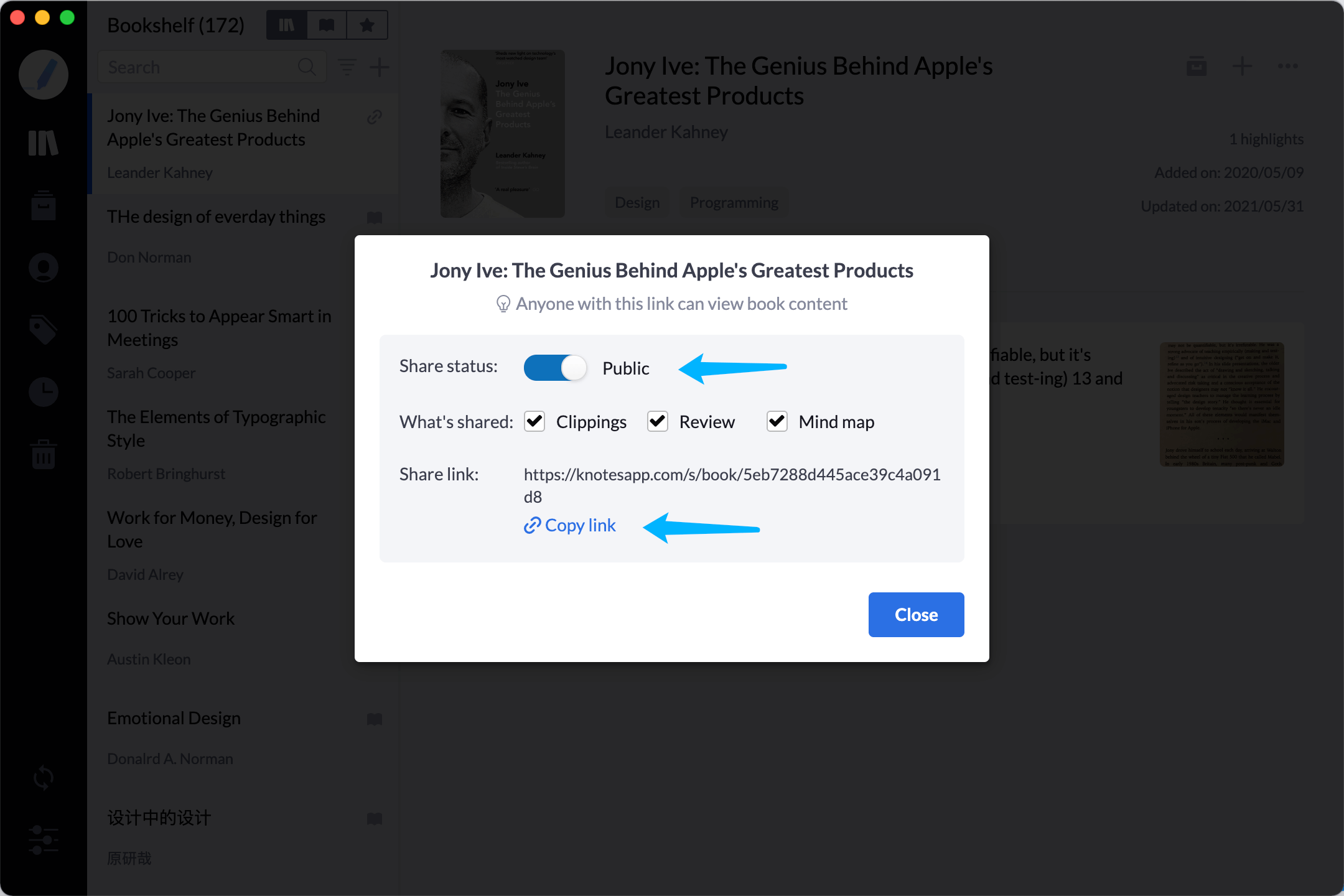Open the clock history icon in sidebar
This screenshot has width=1344, height=896.
44,392
